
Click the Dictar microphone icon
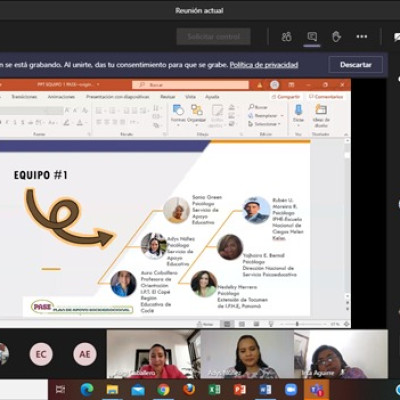[x=298, y=113]
